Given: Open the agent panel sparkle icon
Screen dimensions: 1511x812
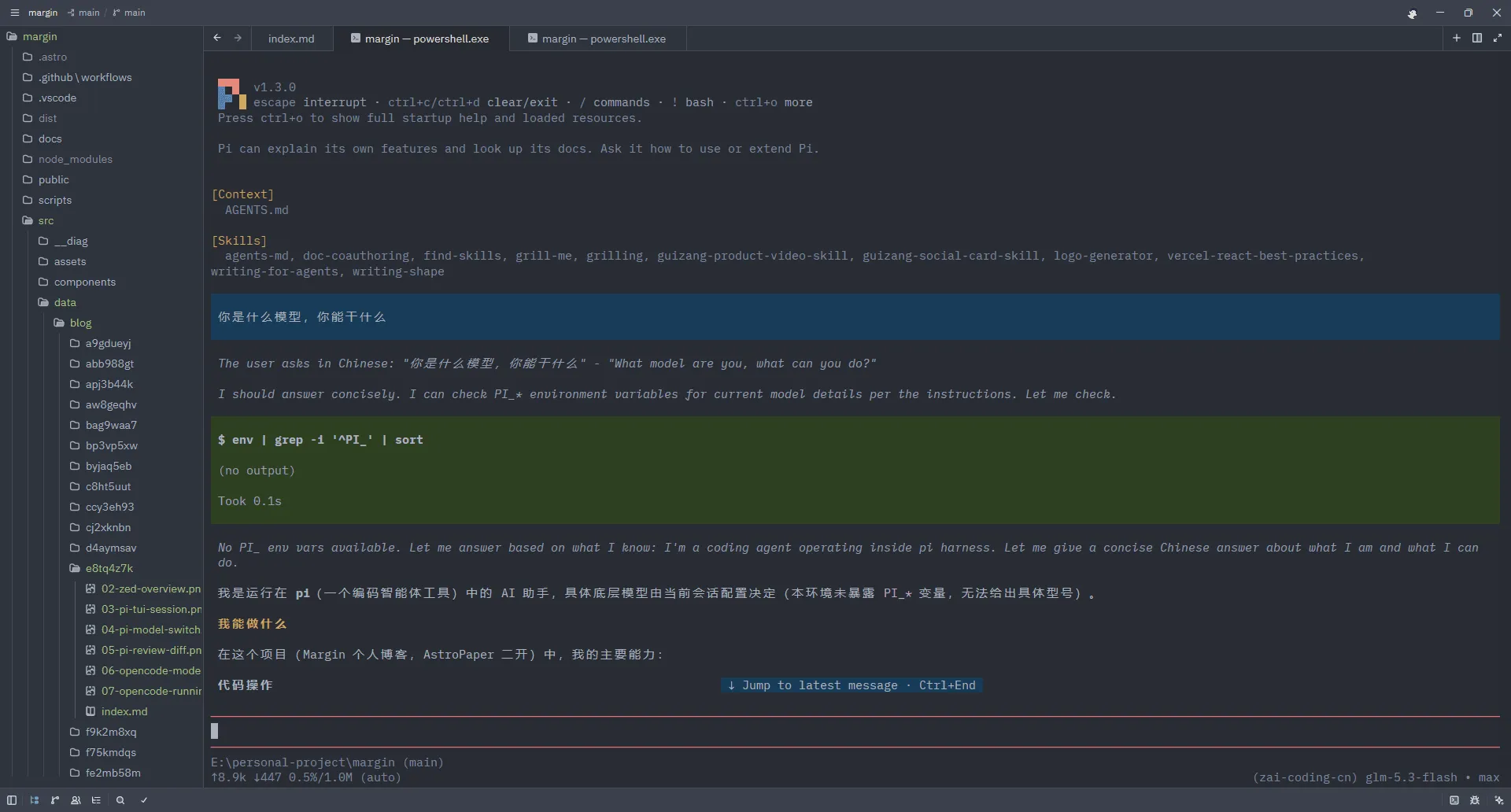Looking at the screenshot, I should pos(1498,800).
